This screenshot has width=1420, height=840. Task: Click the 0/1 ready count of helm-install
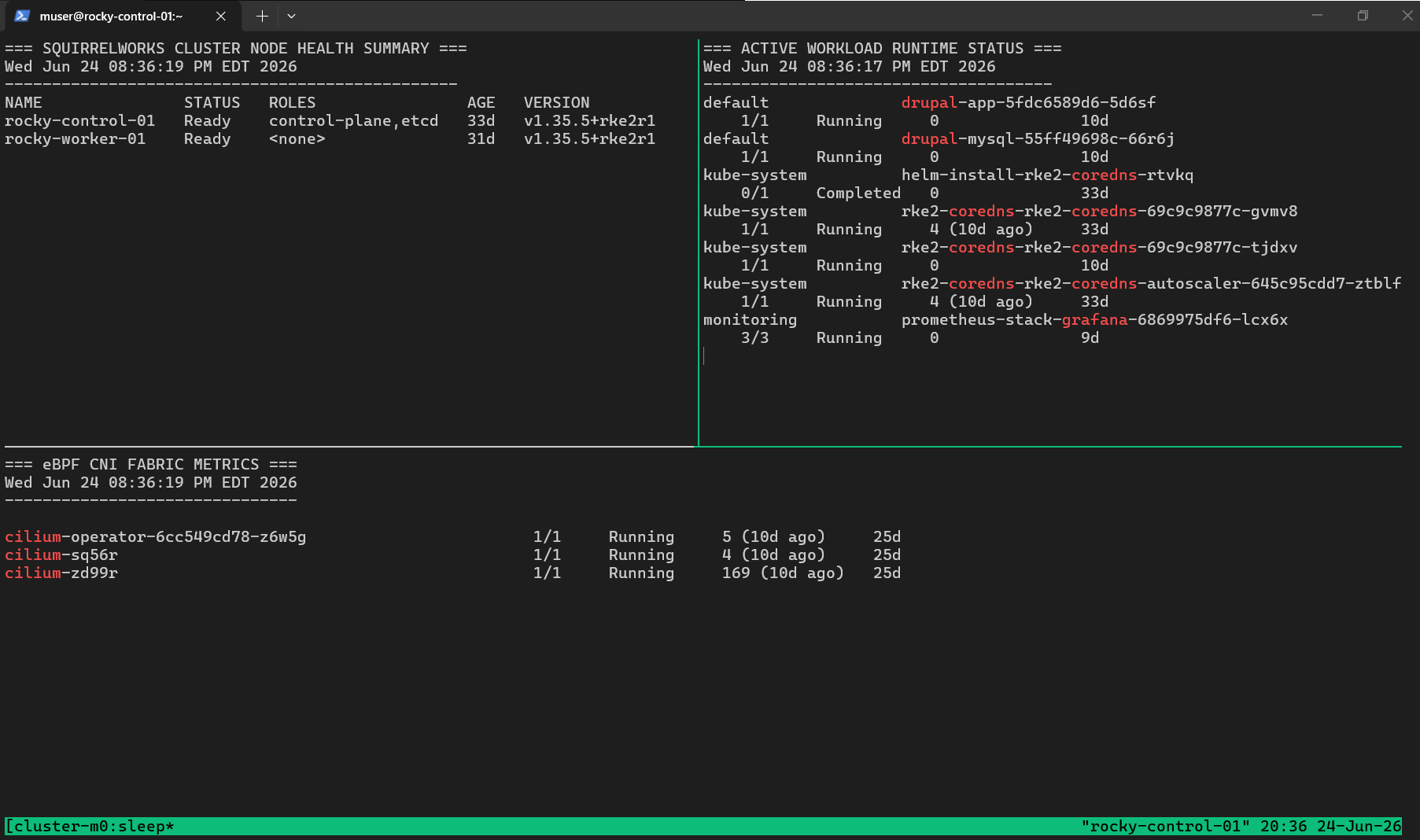[755, 193]
